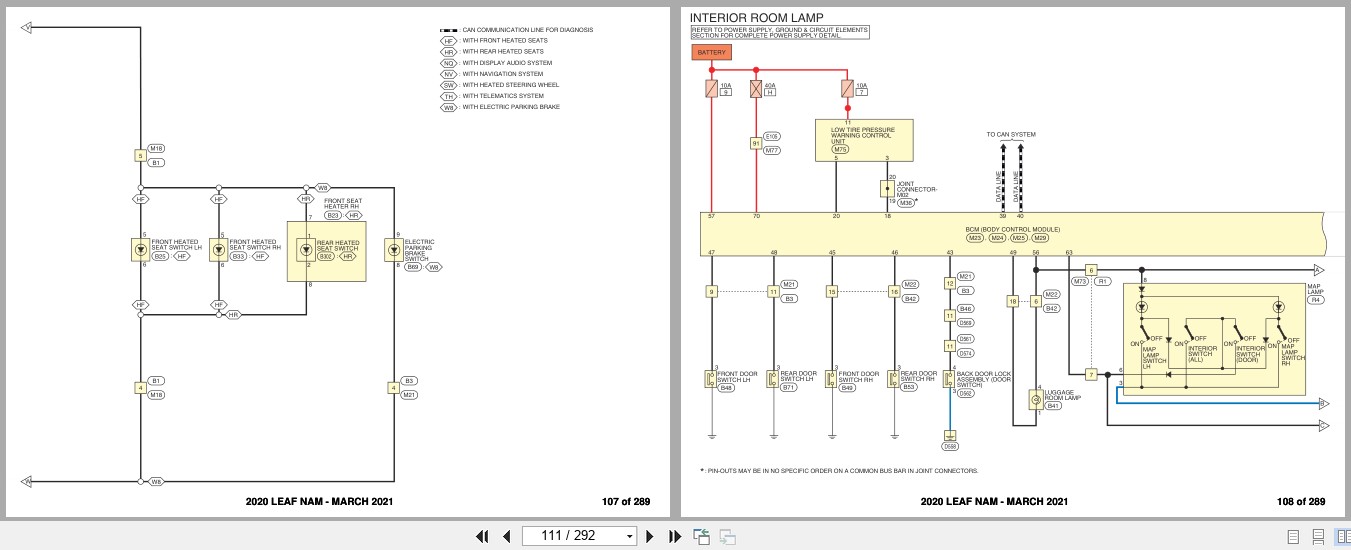The height and width of the screenshot is (550, 1351).
Task: Go to the previous page
Action: [506, 536]
